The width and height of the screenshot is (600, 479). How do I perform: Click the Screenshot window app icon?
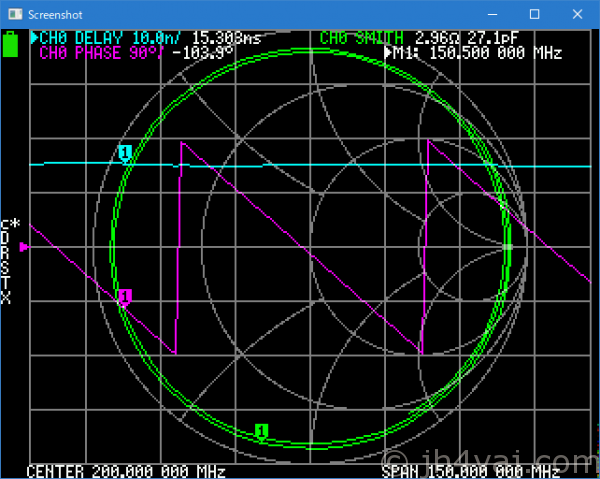[x=13, y=14]
